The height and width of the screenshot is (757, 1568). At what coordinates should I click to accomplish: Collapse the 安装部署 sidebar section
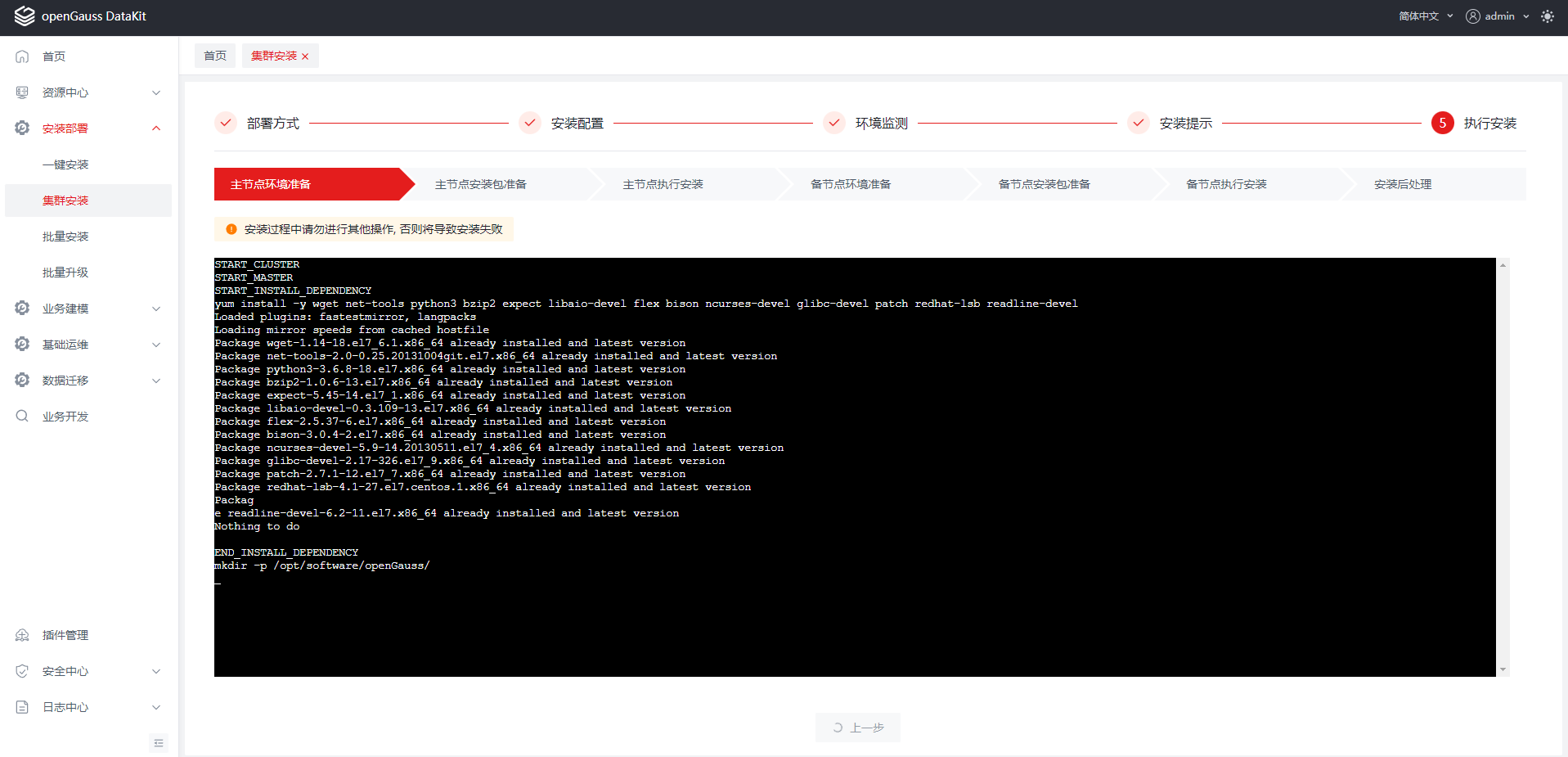(x=155, y=128)
